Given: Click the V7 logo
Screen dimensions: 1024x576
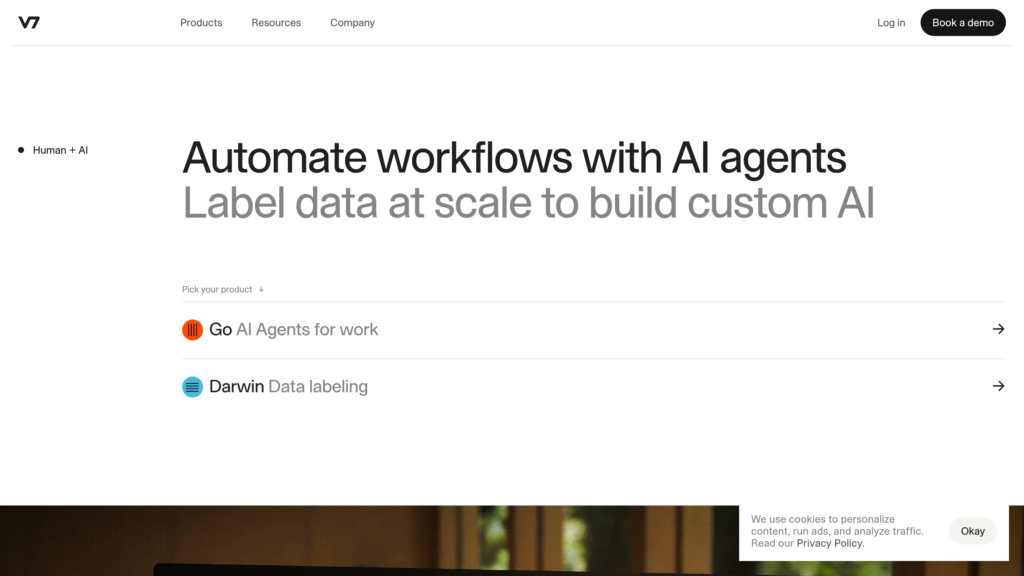Looking at the screenshot, I should [29, 22].
